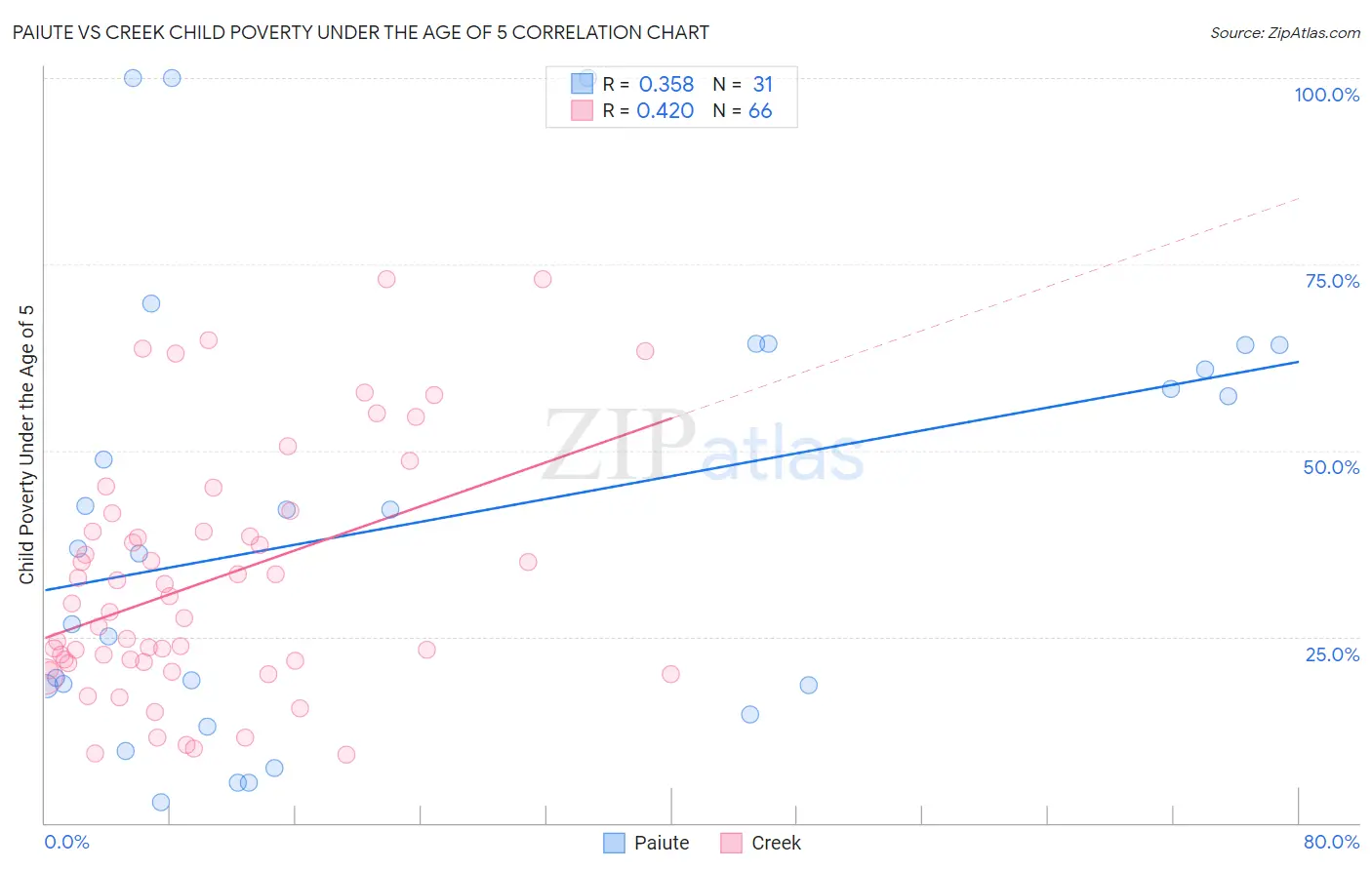The height and width of the screenshot is (870, 1372).
Task: Click the chart title text
Action: 361,32
